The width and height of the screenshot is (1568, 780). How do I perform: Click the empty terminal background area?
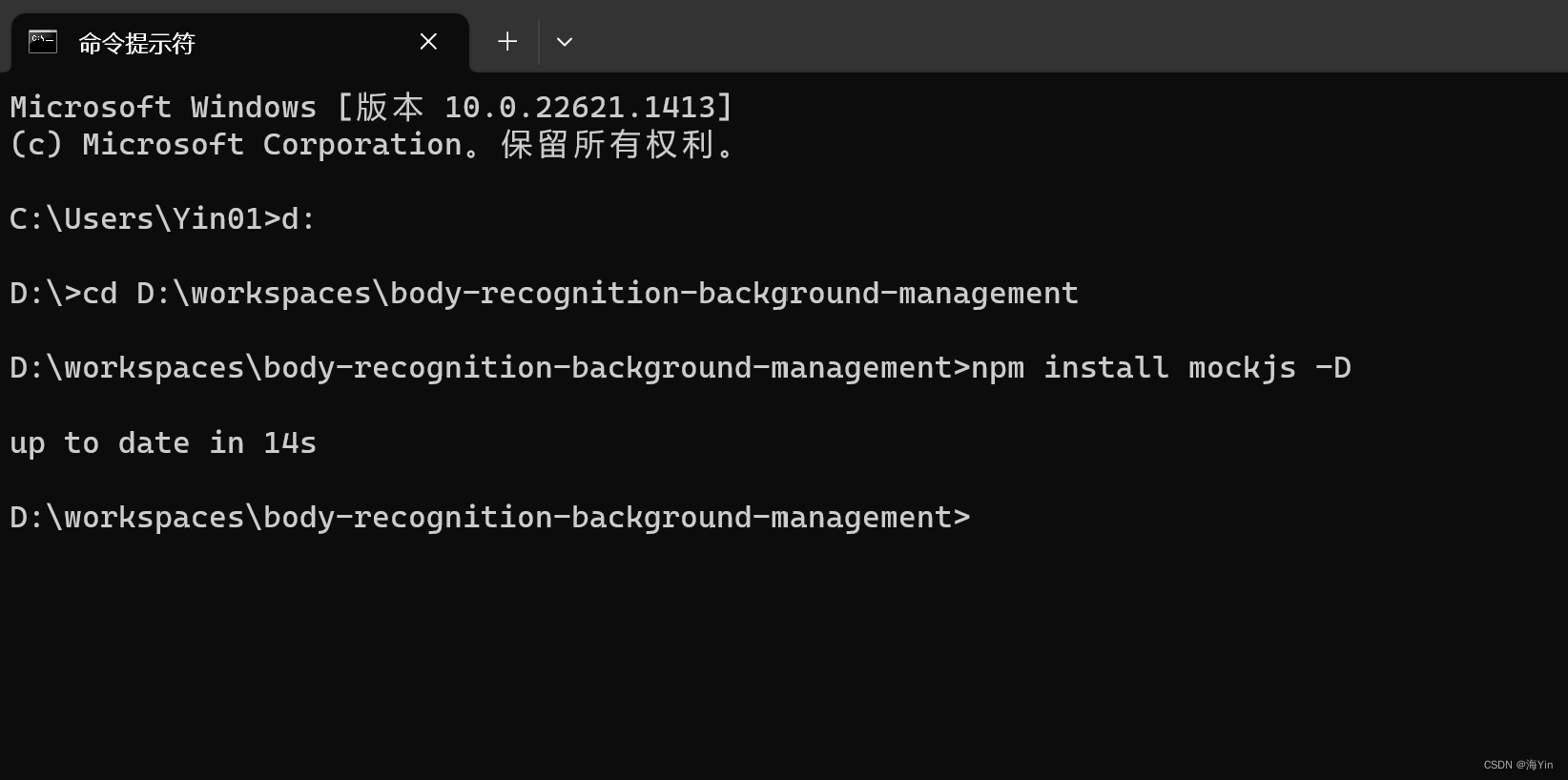point(763,648)
